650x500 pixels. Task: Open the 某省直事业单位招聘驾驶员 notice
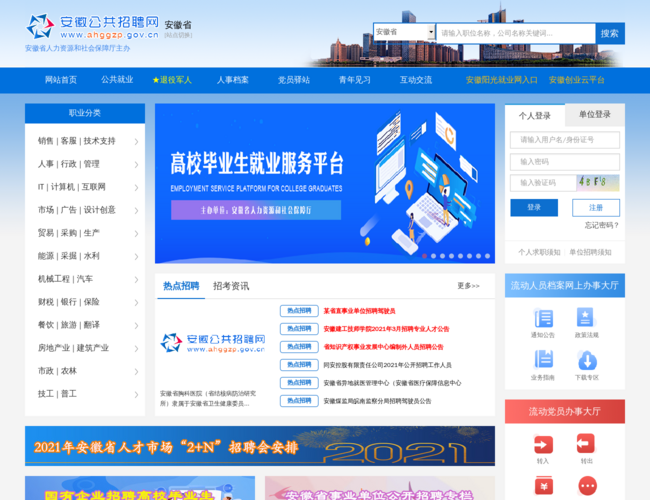pos(359,311)
